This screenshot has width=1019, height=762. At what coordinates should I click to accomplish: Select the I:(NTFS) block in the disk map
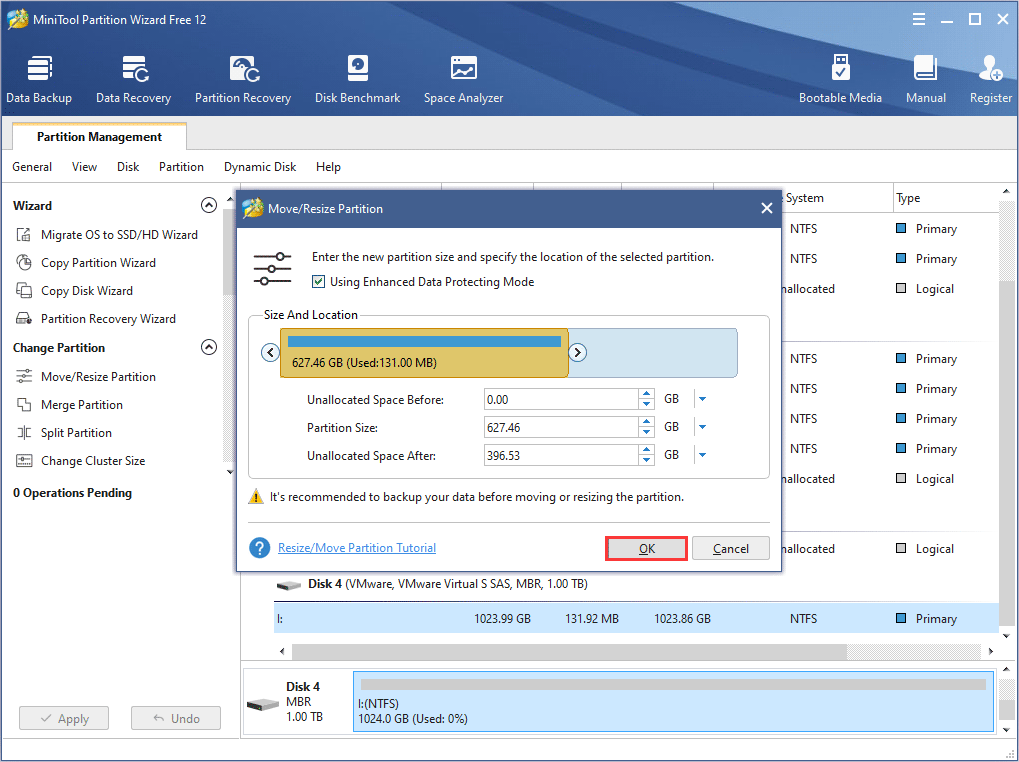point(673,702)
